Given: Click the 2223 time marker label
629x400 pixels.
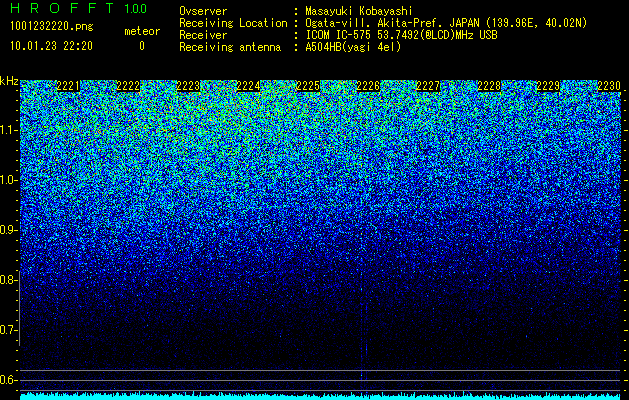Looking at the screenshot, I should (x=189, y=86).
